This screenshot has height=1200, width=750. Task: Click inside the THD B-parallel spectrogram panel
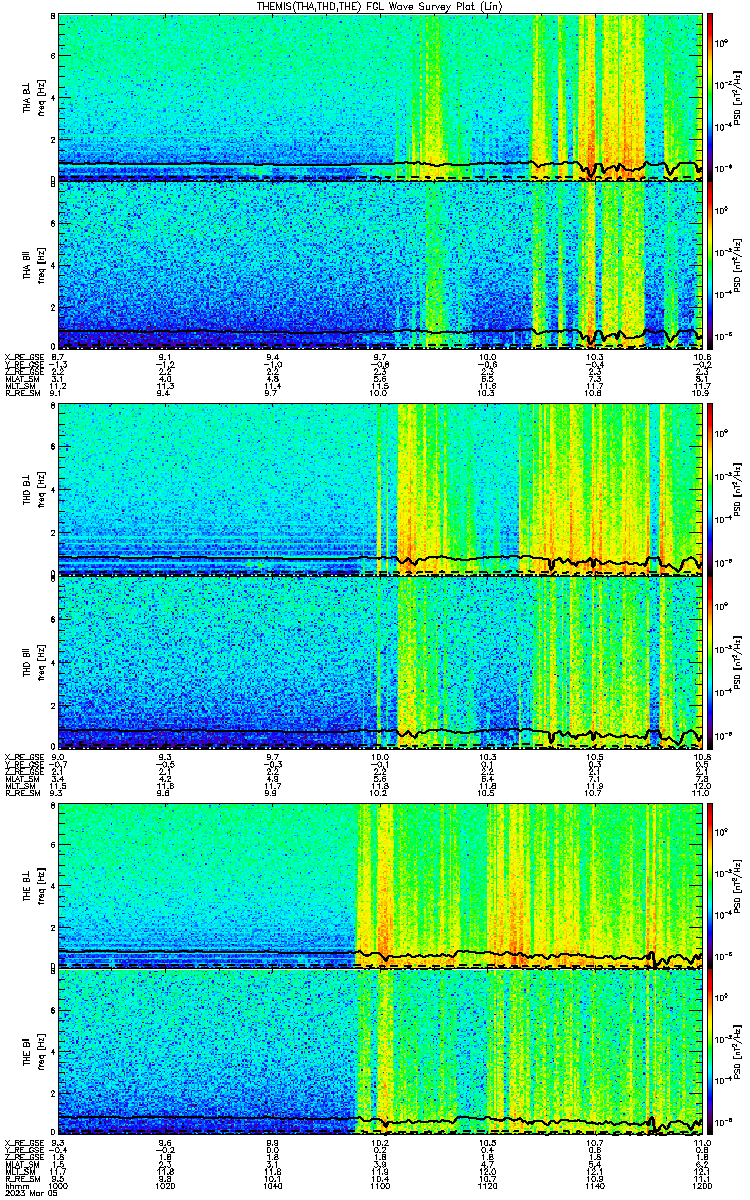click(380, 661)
